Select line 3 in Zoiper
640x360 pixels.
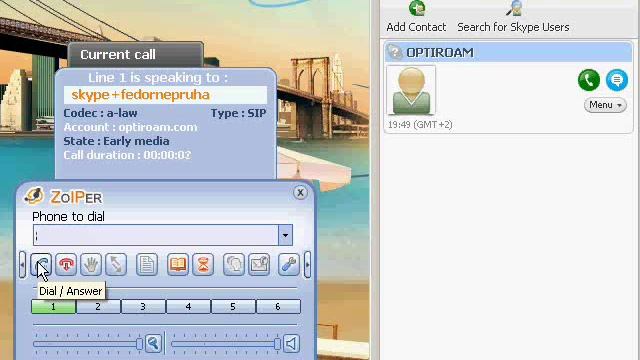(x=143, y=307)
